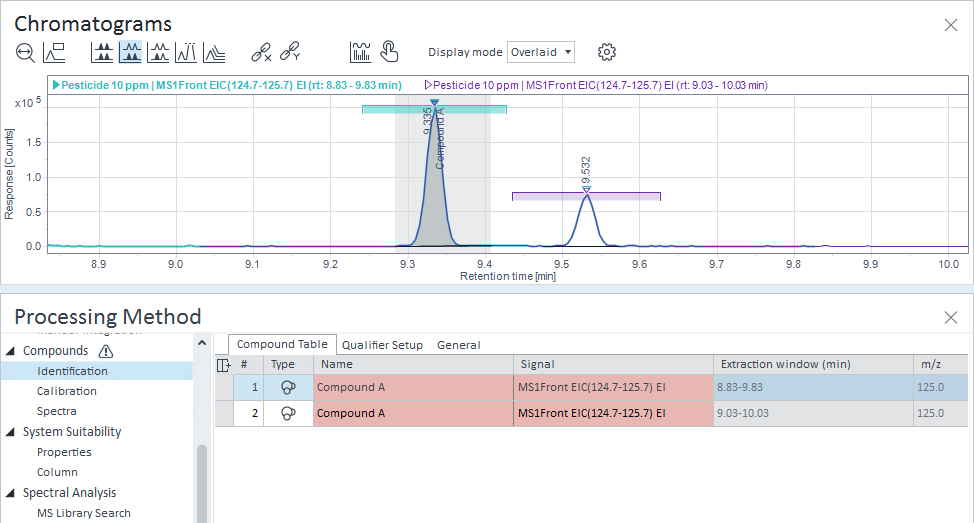
Task: Open chromatogram settings gear
Action: 607,52
